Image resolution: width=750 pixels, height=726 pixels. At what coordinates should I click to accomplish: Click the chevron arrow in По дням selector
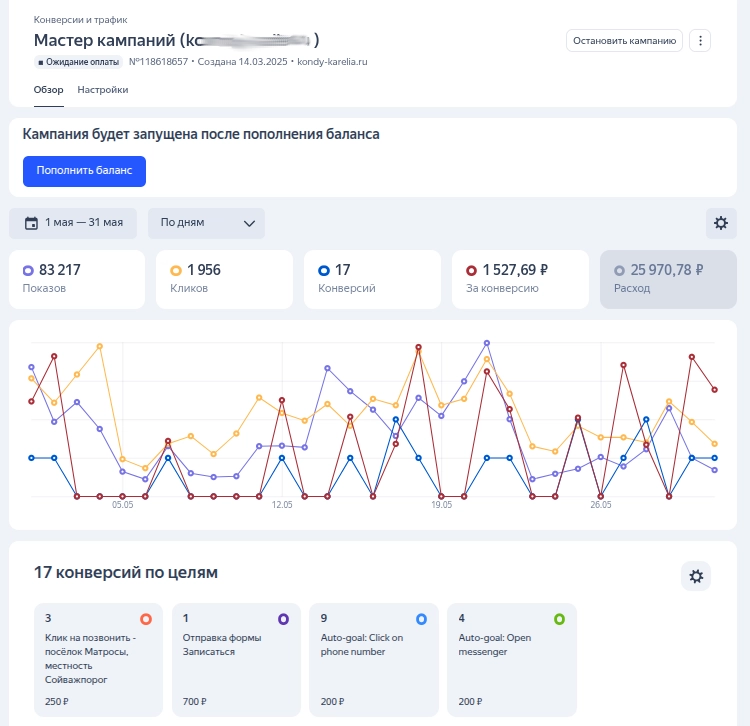pos(250,223)
